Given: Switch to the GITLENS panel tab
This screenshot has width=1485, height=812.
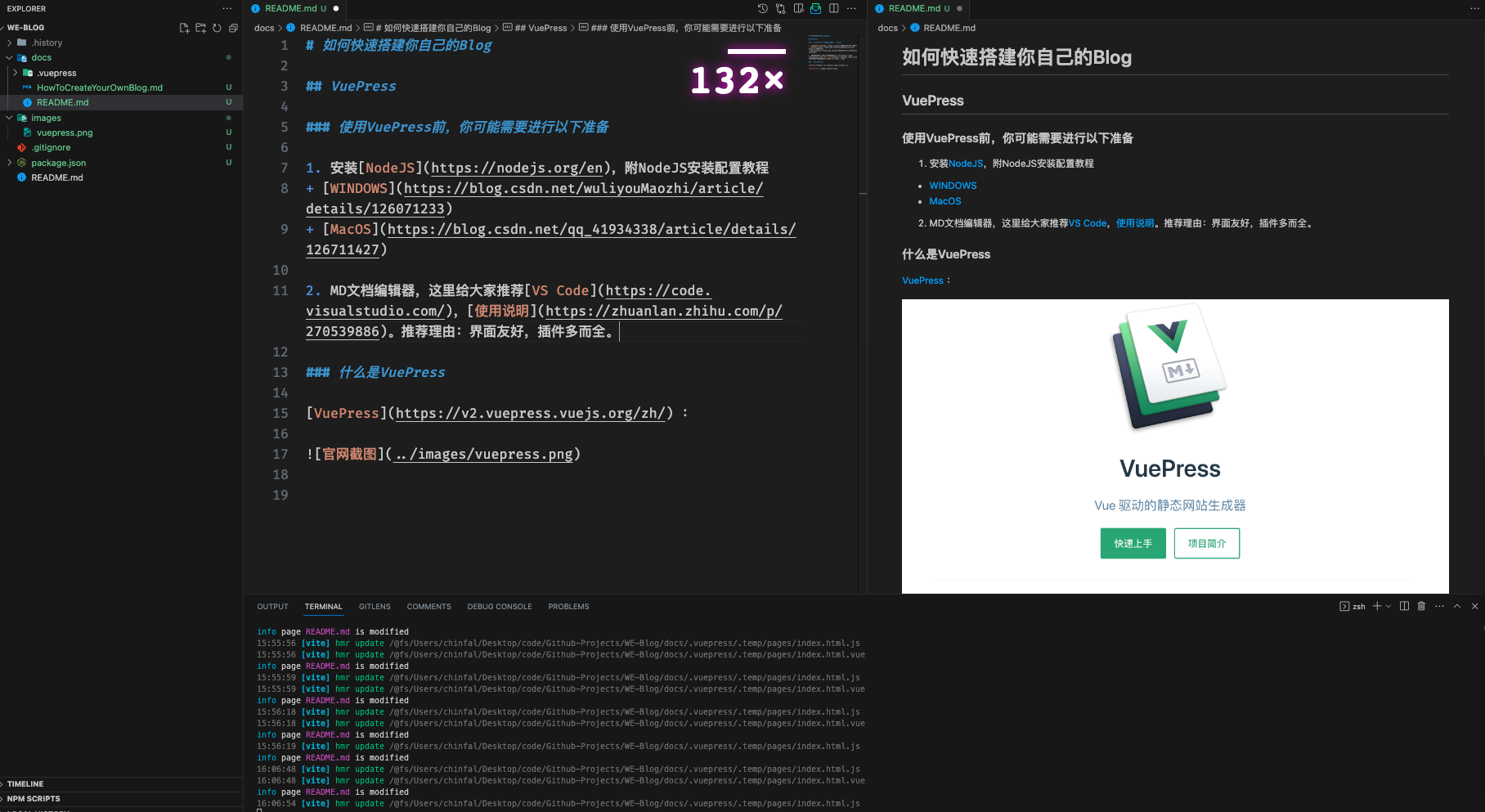Looking at the screenshot, I should click(x=375, y=607).
